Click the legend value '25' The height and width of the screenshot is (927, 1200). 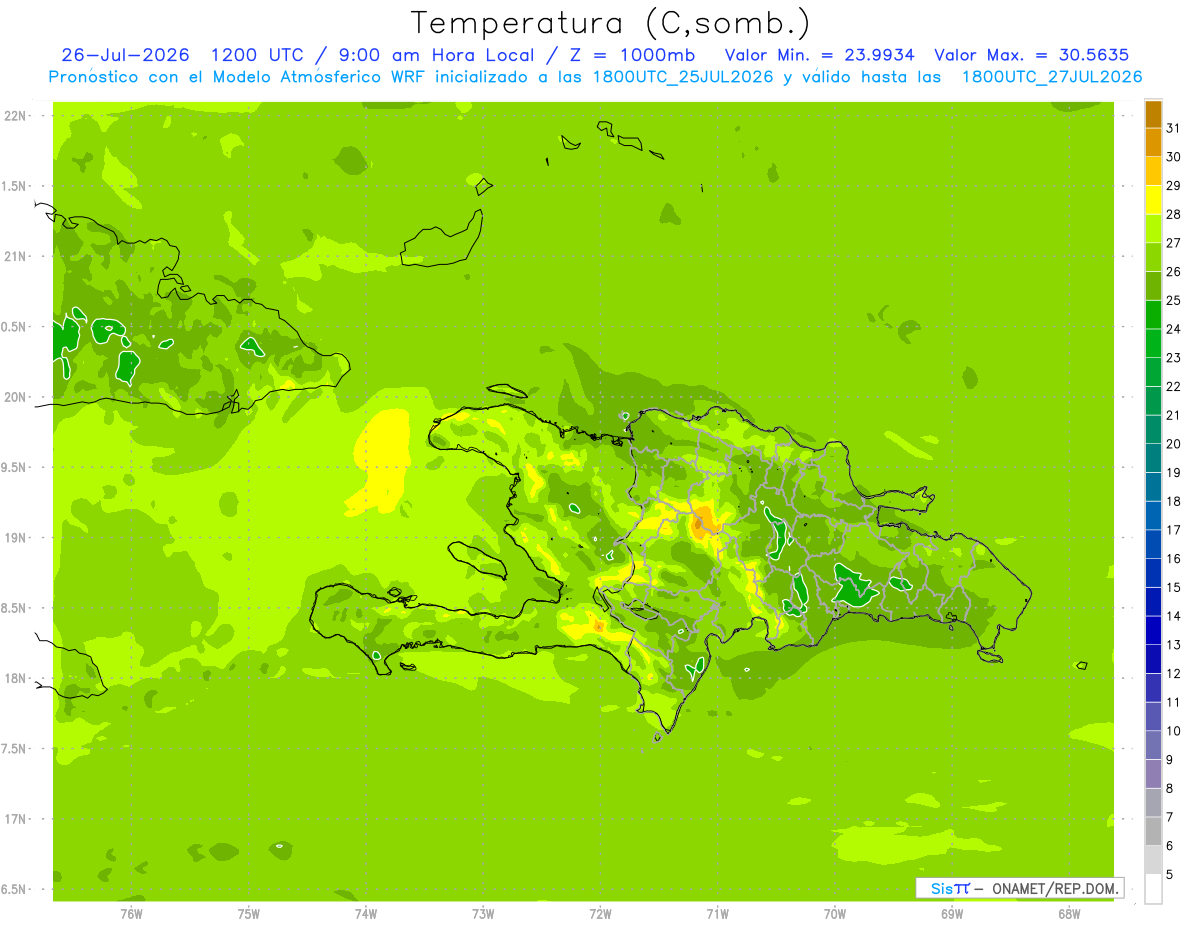point(1174,300)
